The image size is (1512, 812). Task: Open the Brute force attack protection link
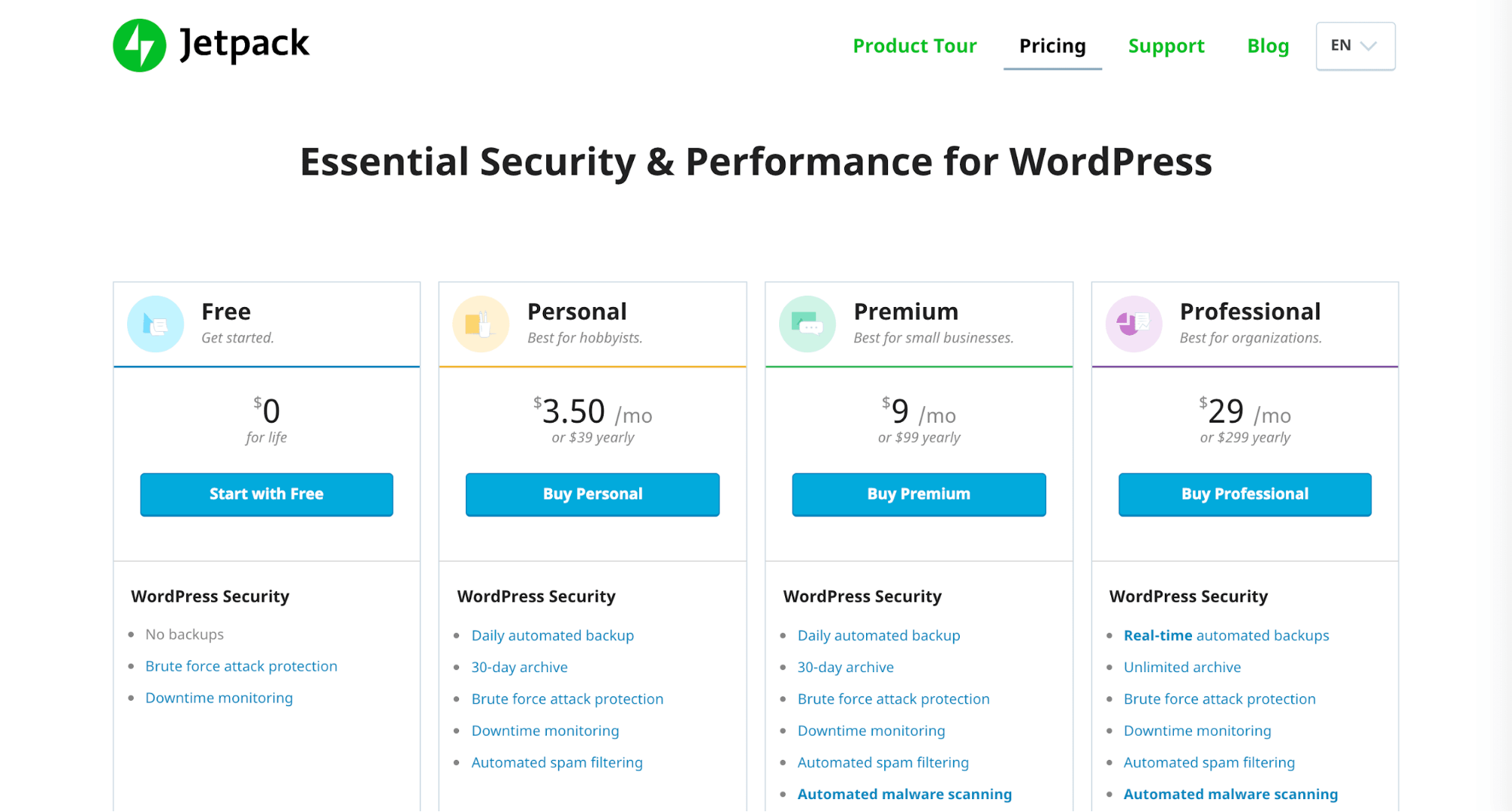241,666
